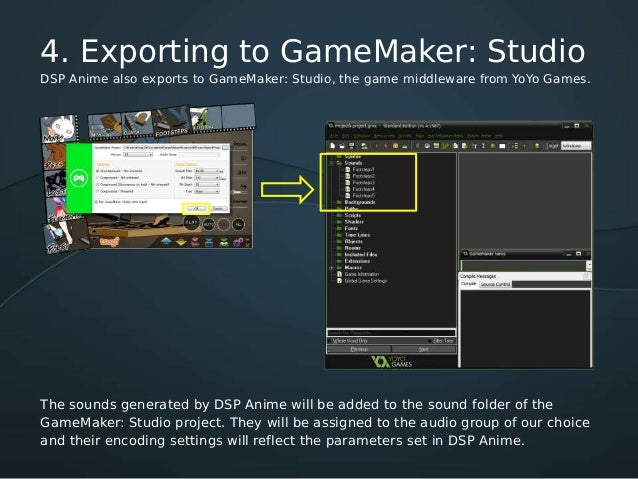638x479 pixels.
Task: Open the Scripts menu in GameMaker
Action: pyautogui.click(x=405, y=136)
